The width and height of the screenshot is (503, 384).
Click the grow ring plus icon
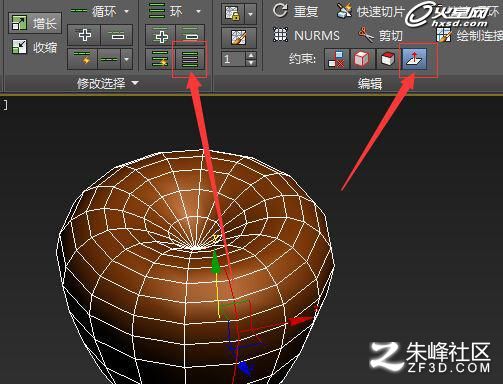click(x=161, y=35)
